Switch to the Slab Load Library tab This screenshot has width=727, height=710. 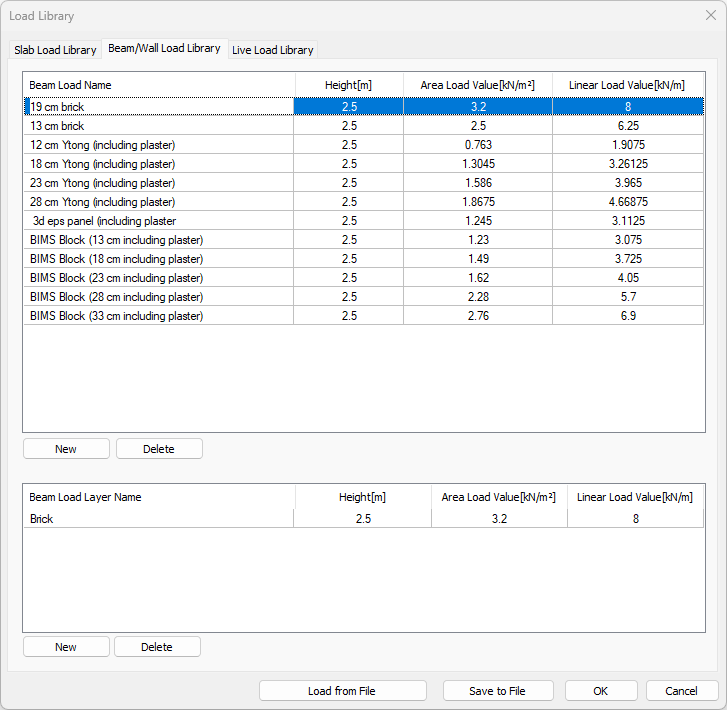55,50
